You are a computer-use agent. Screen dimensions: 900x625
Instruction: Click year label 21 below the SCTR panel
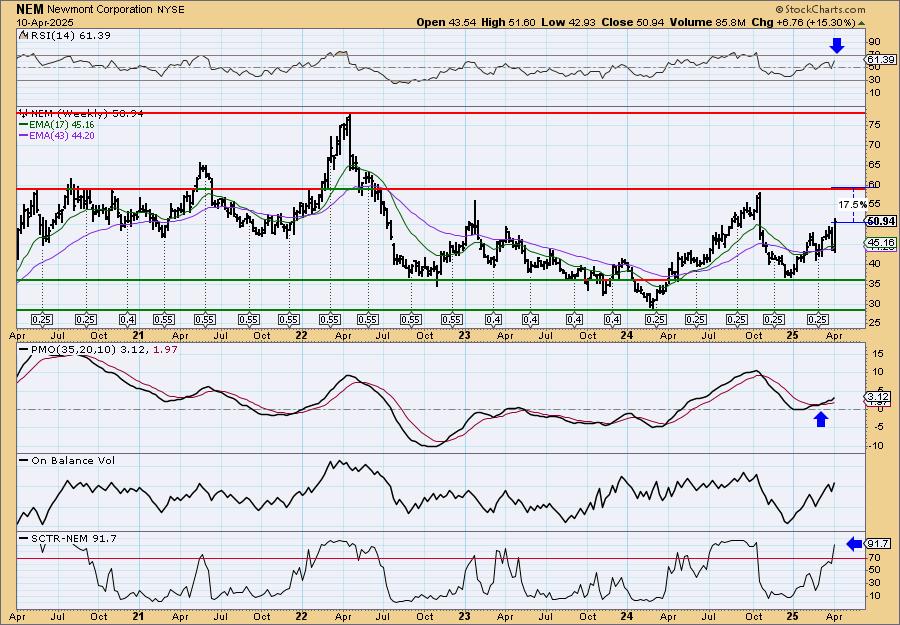coord(138,616)
